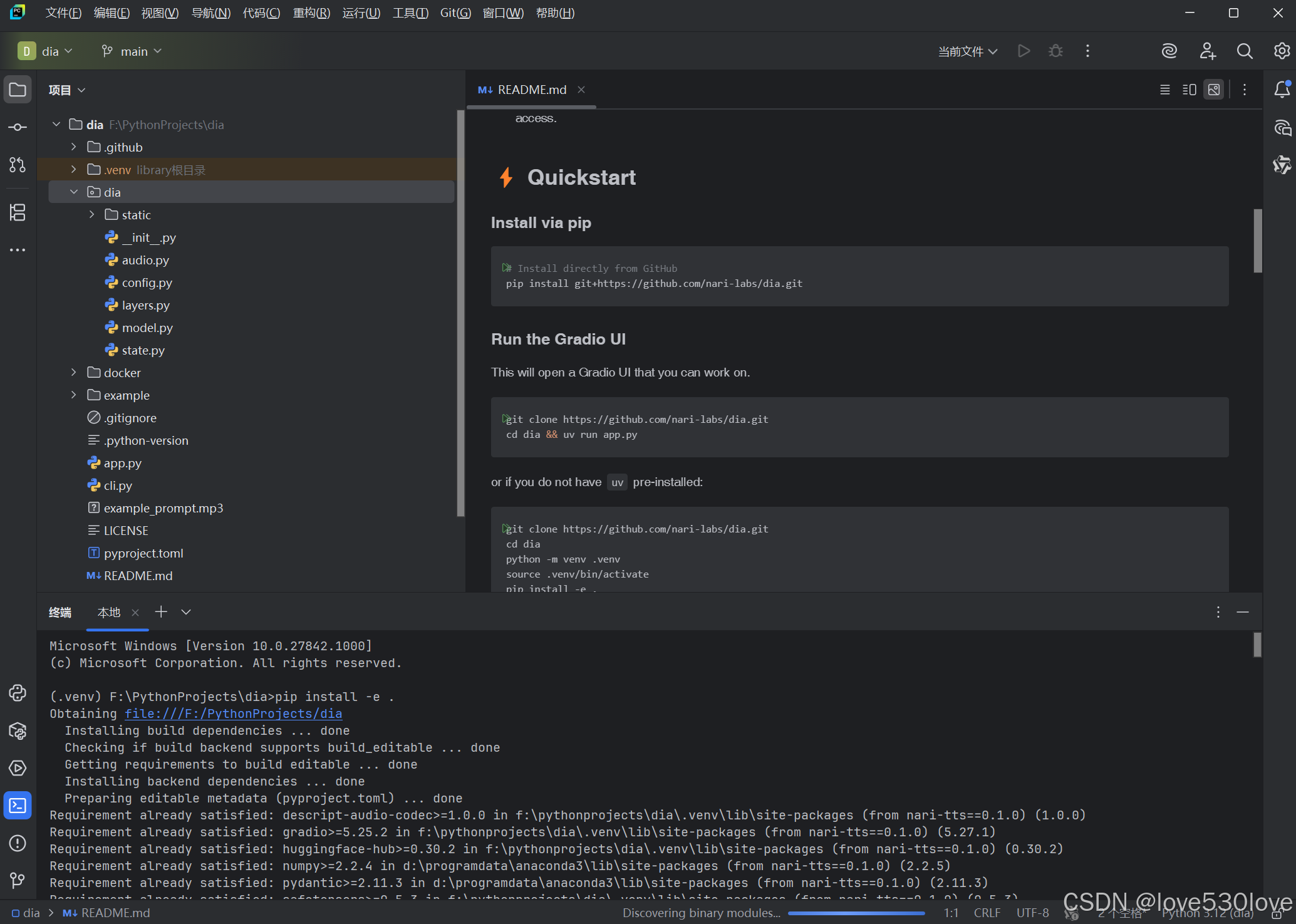Add a new terminal session
Screen dimensions: 1296x924
(x=161, y=612)
